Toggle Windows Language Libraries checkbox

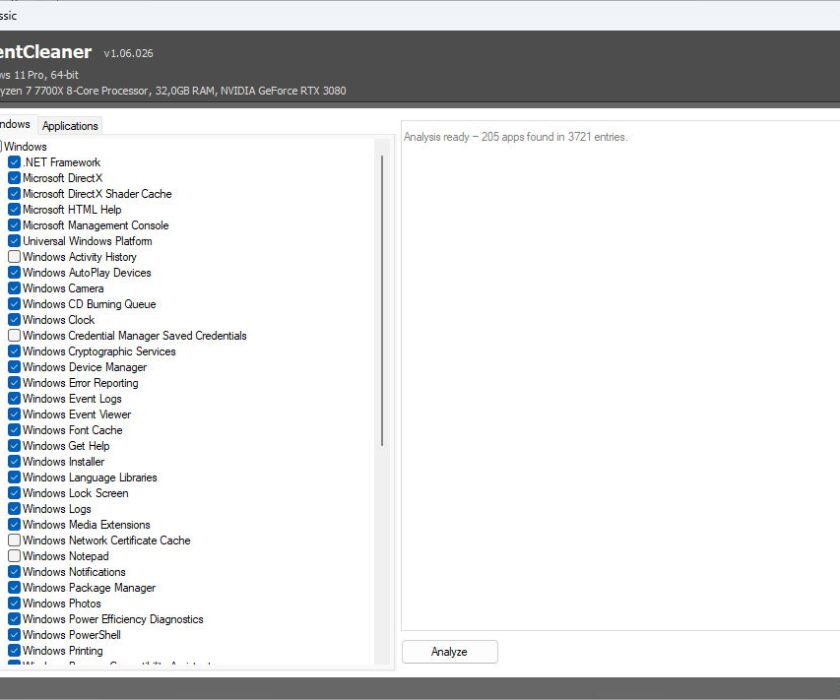[14, 477]
